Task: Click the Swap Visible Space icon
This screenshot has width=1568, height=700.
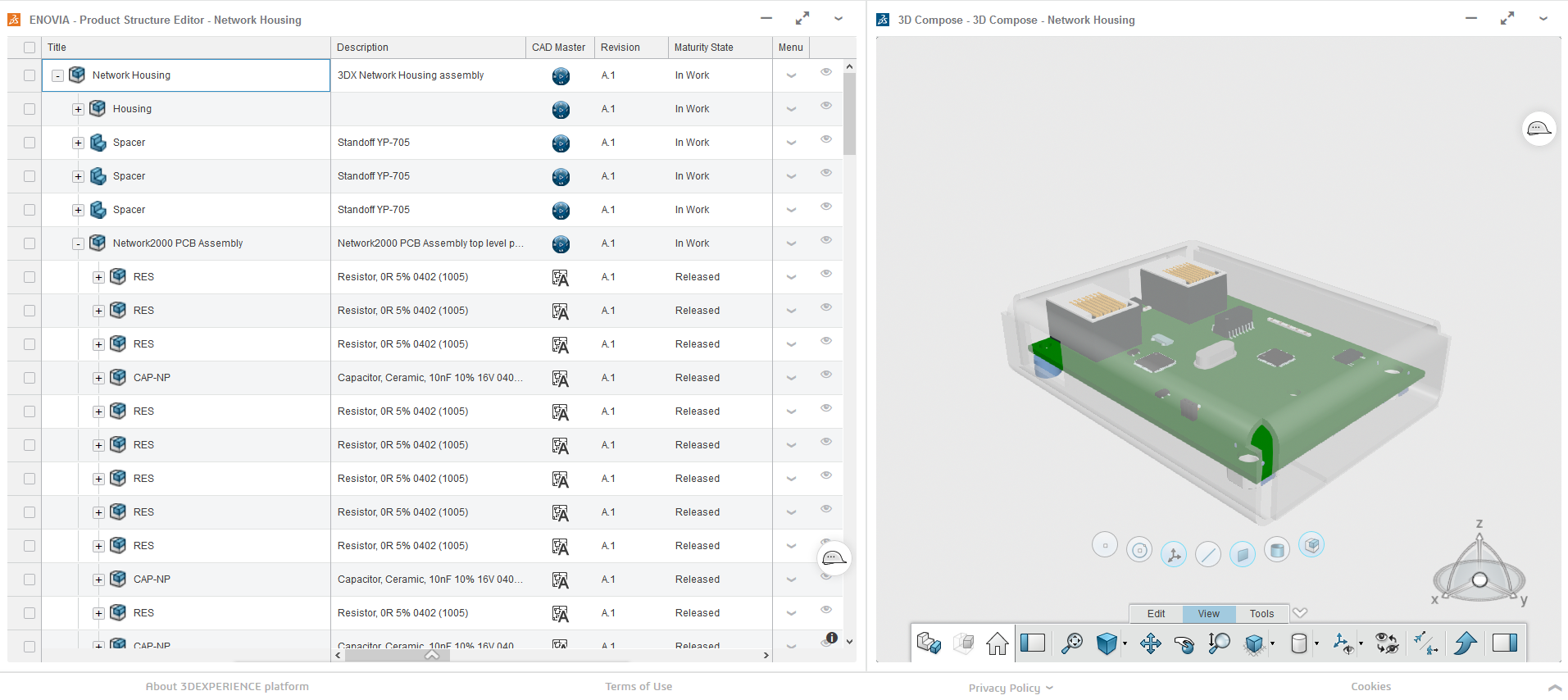Action: pos(1387,643)
